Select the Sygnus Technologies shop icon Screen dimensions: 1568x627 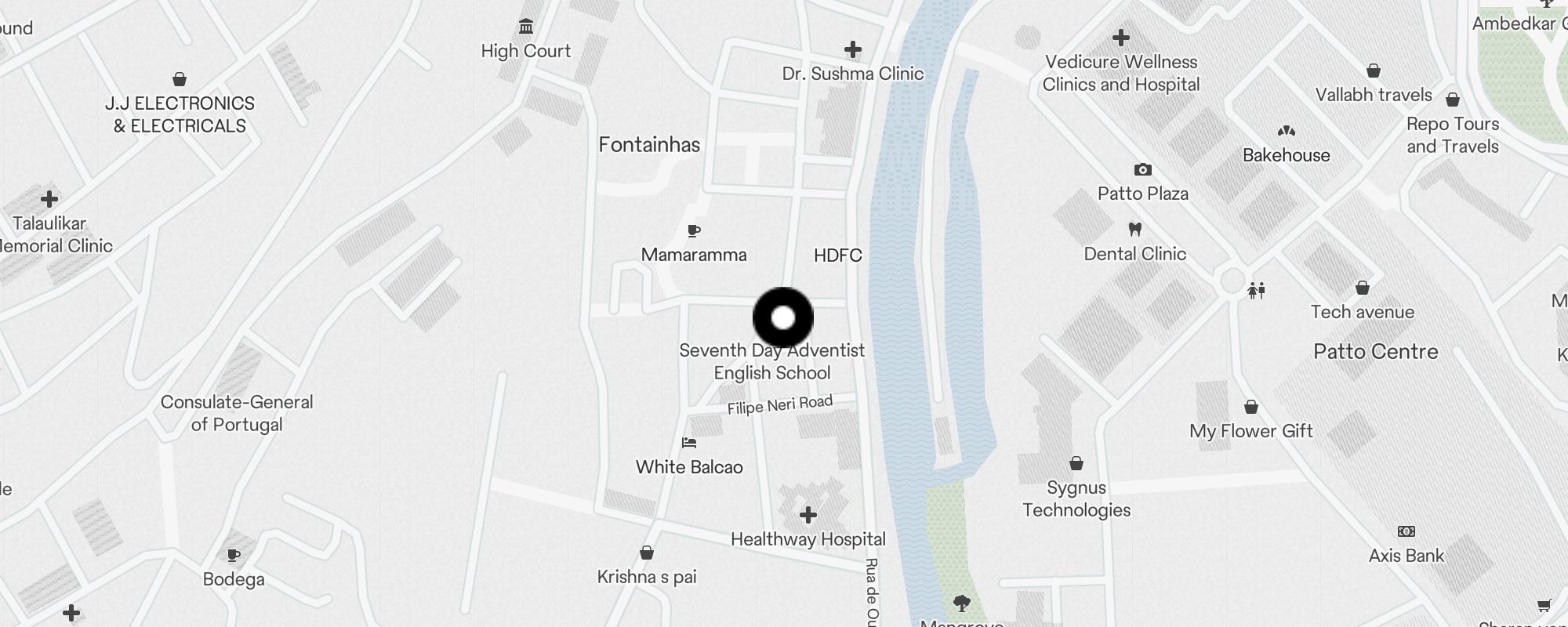(x=1076, y=463)
